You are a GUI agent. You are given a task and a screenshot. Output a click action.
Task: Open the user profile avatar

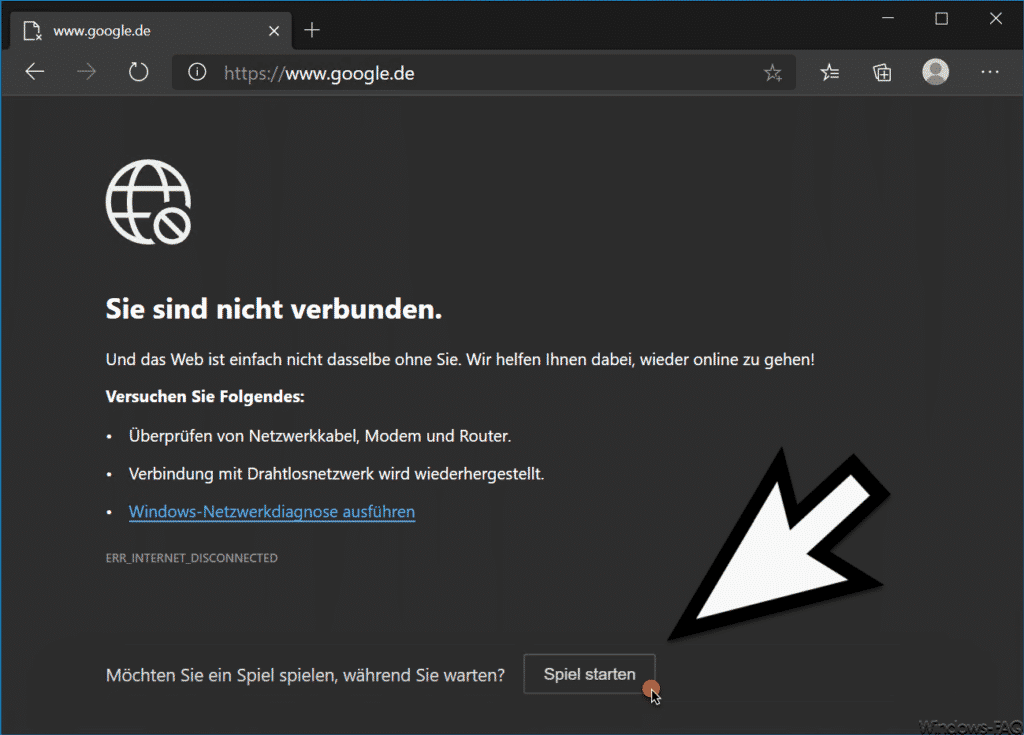(x=935, y=72)
